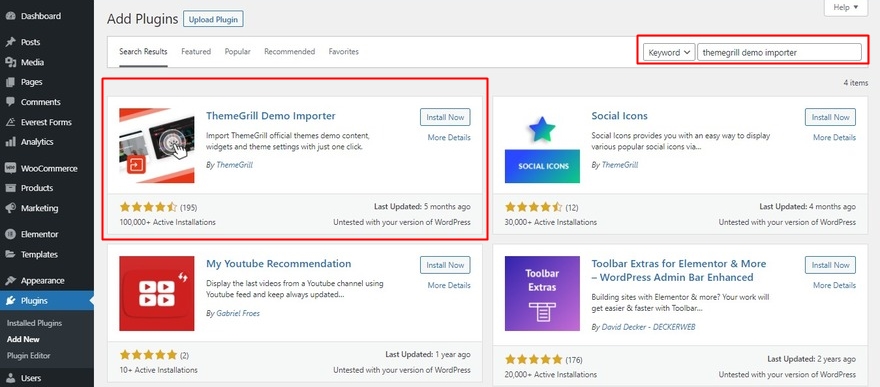
Task: Click the My Youtube Recommendation title link
Action: (278, 264)
